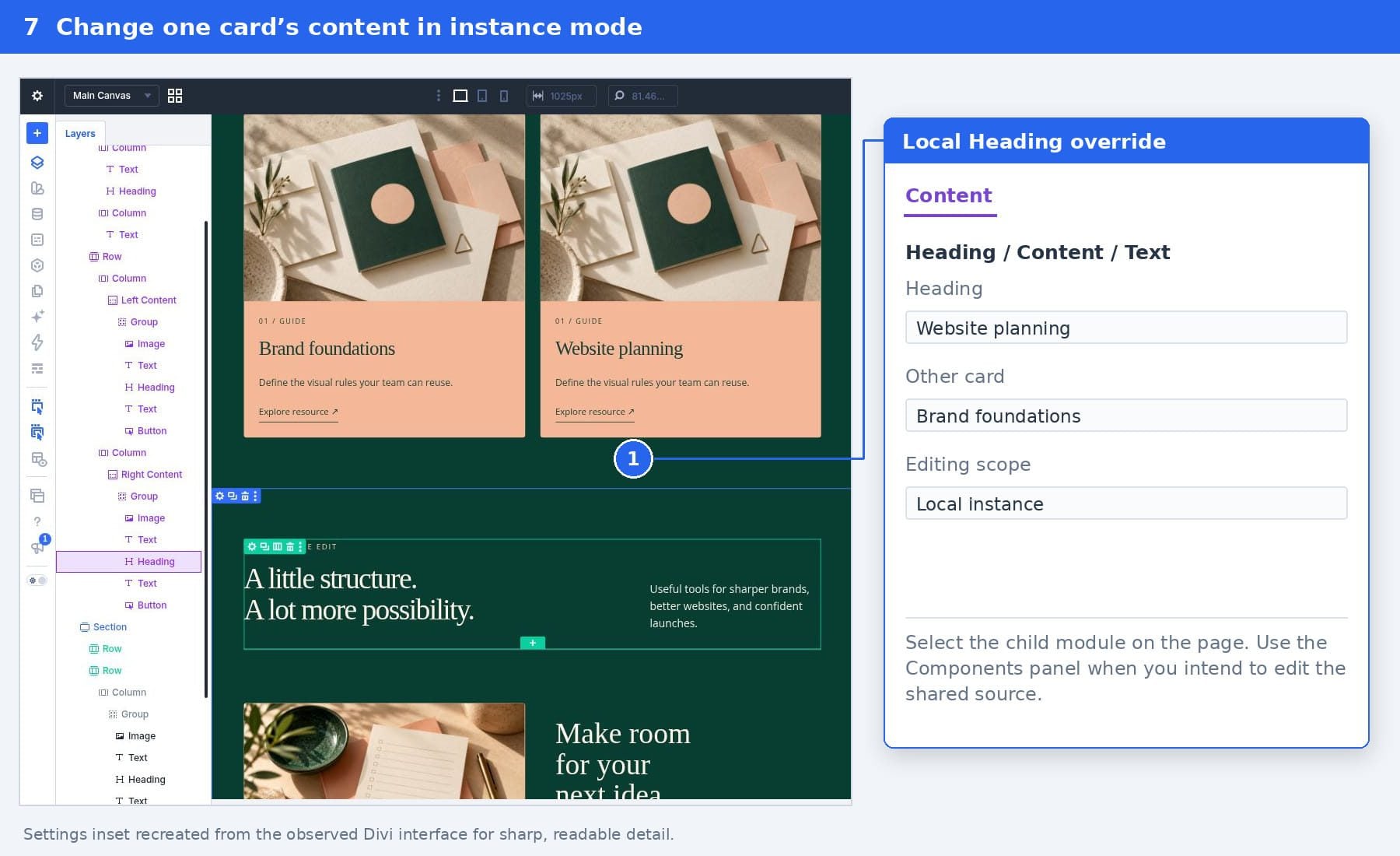Click Explore resource link under Brand foundations
1400x856 pixels.
(298, 412)
